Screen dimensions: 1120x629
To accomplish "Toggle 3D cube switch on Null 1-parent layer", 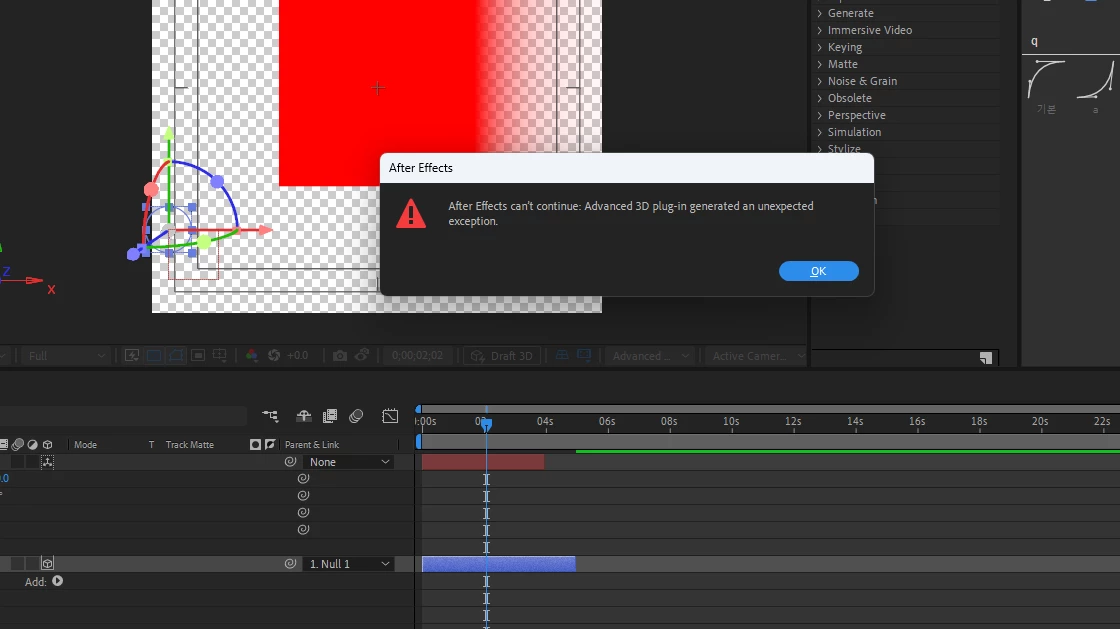I will [47, 563].
